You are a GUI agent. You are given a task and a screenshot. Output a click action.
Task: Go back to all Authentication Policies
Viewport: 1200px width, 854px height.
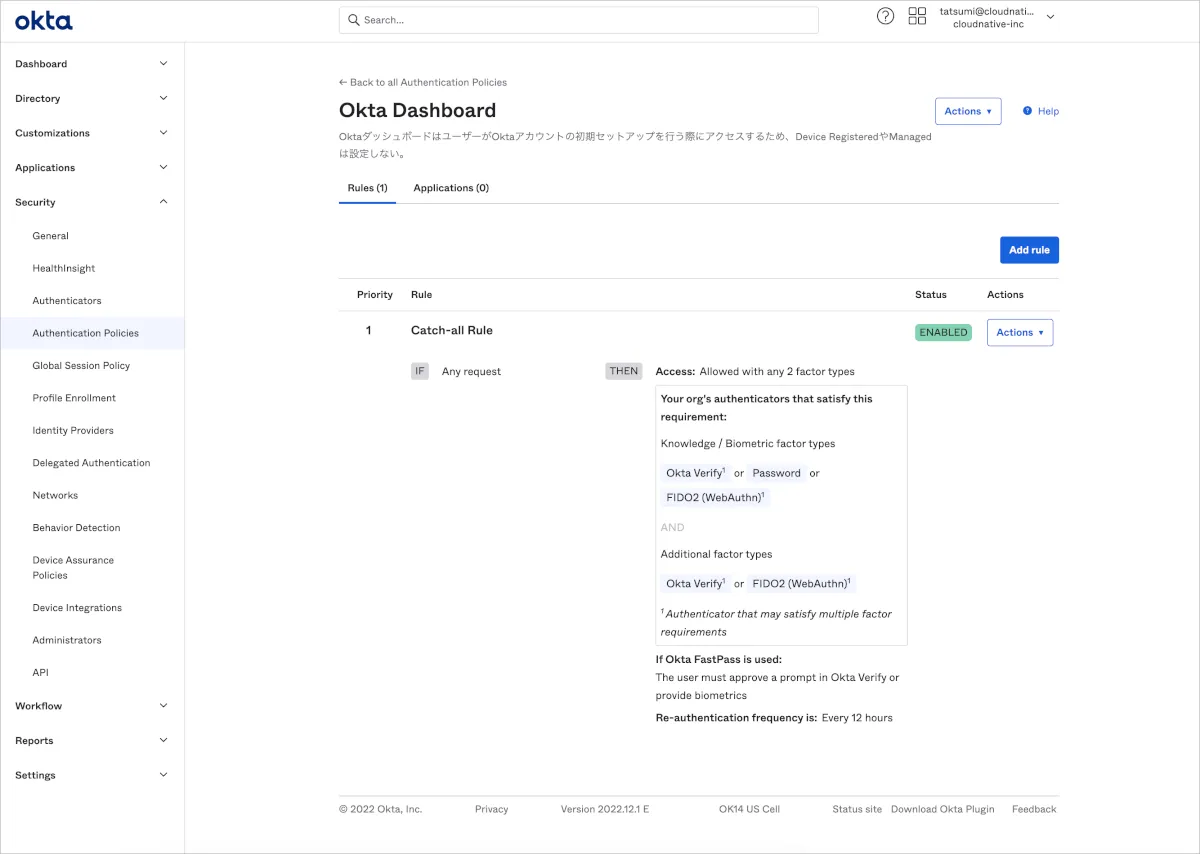[423, 82]
